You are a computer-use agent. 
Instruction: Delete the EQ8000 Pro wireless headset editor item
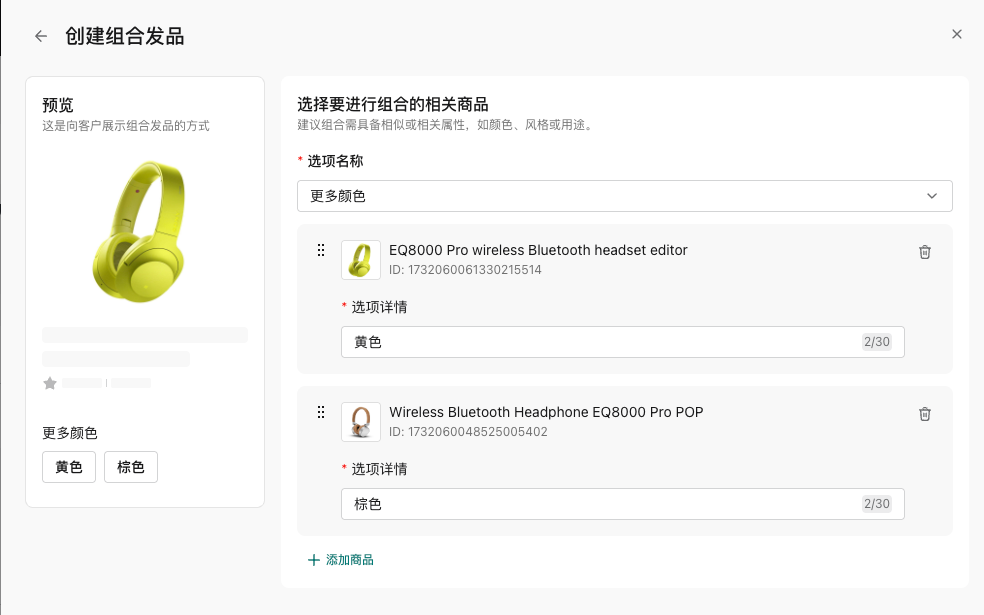pos(925,252)
